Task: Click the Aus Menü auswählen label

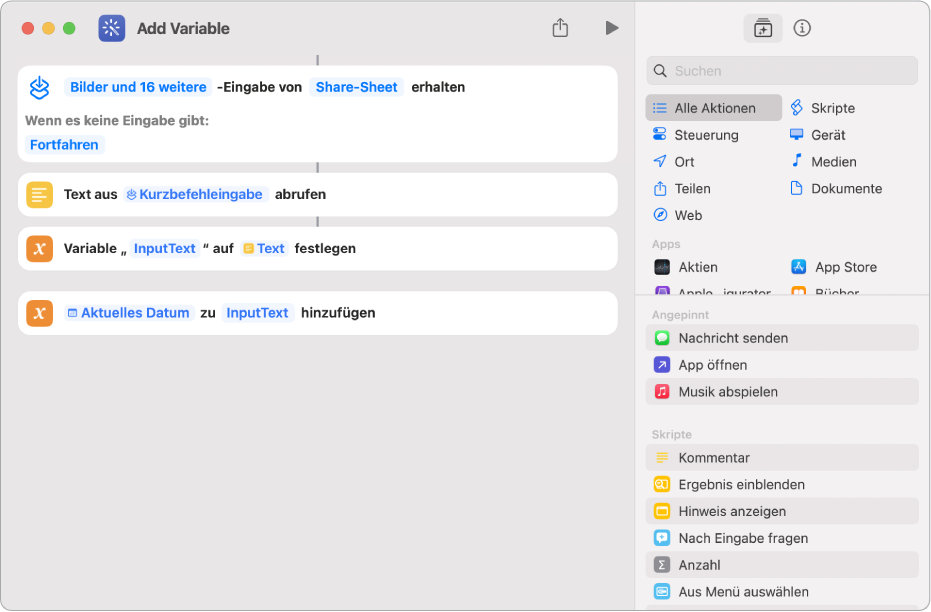Action: [x=743, y=591]
